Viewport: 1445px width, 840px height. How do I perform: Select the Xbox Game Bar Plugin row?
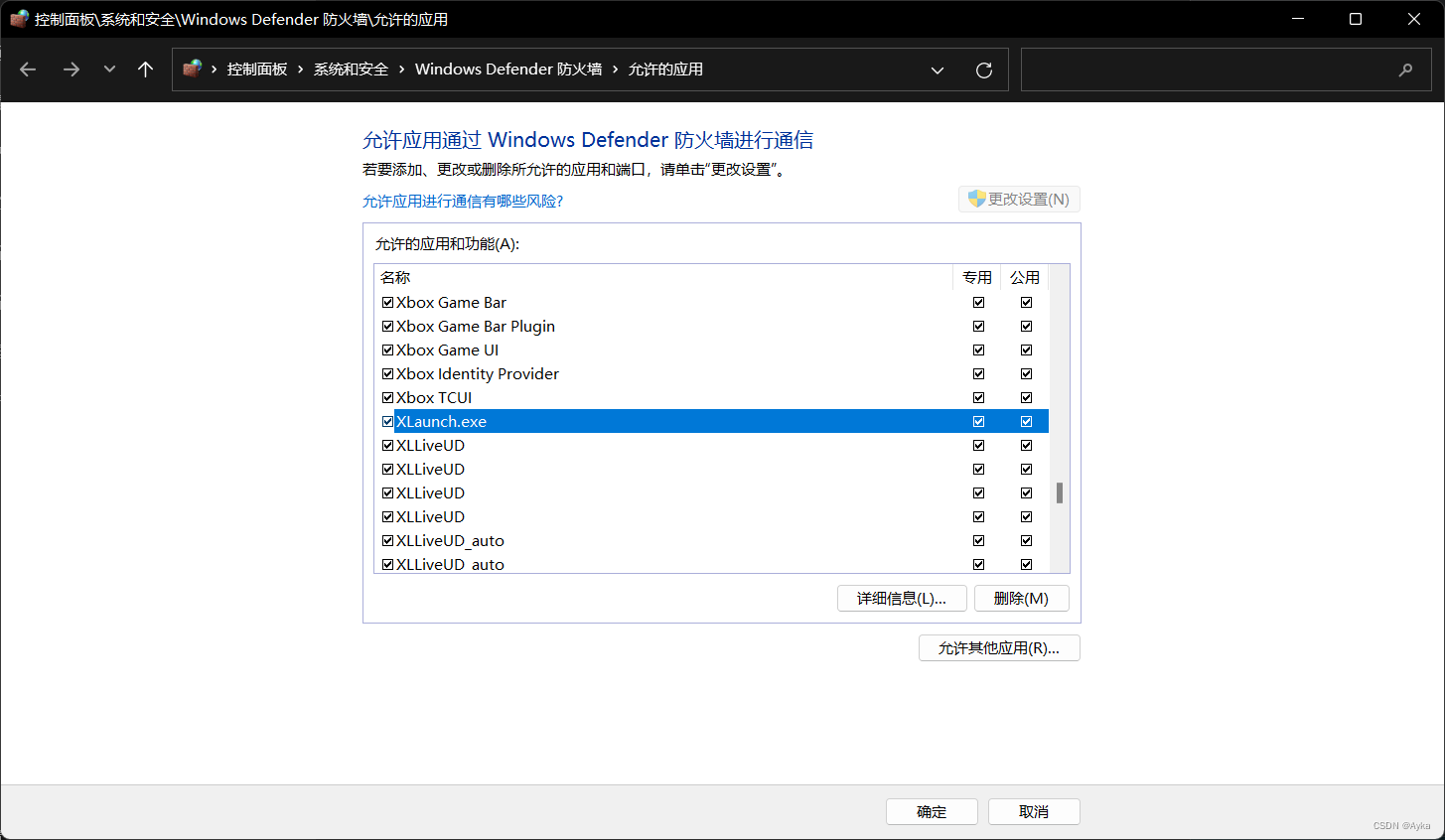click(711, 326)
